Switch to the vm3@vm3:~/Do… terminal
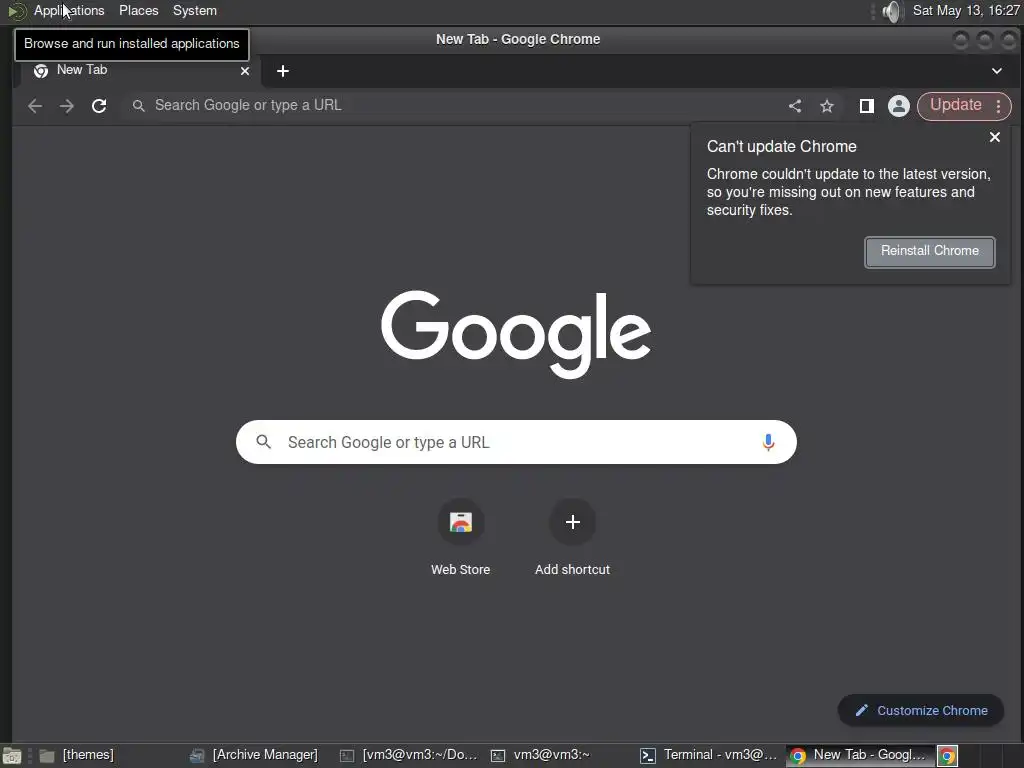Viewport: 1024px width, 768px height. (x=409, y=755)
